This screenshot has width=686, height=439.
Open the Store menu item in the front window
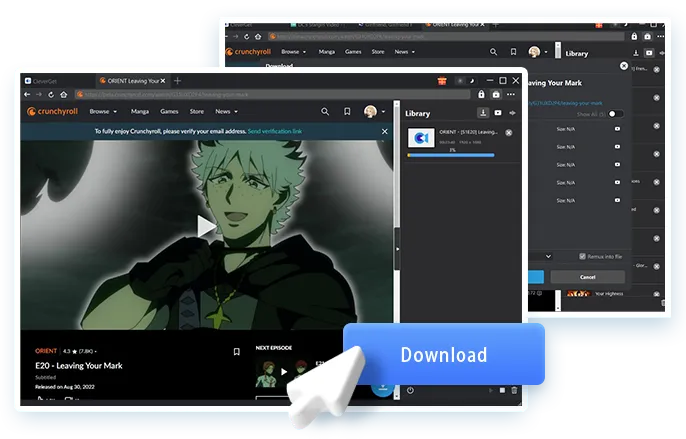[x=197, y=112]
